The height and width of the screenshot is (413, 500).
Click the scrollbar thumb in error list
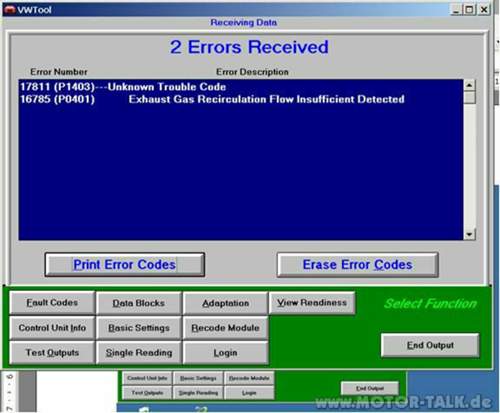[x=469, y=97]
